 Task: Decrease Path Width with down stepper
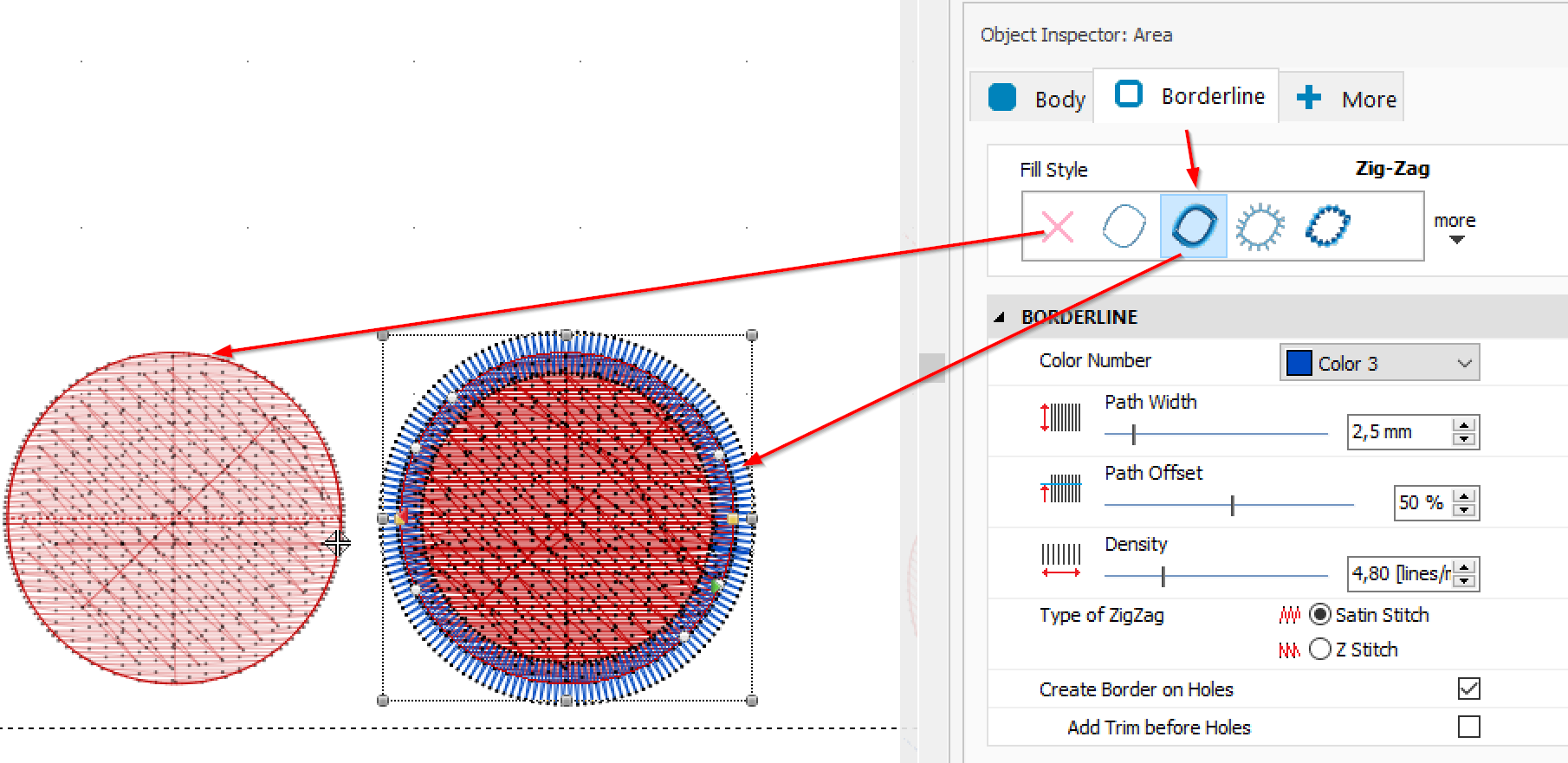point(1464,439)
